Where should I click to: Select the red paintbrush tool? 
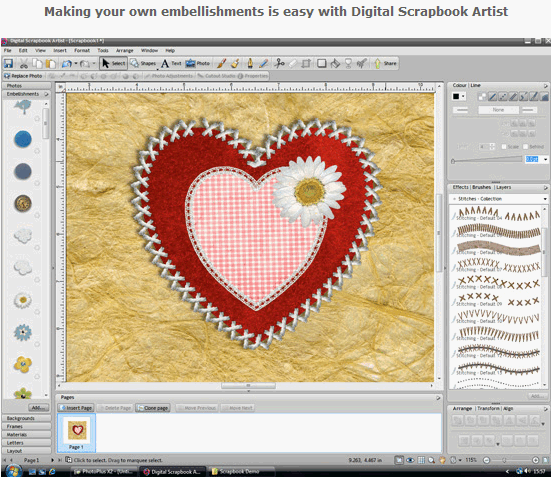pyautogui.click(x=221, y=63)
